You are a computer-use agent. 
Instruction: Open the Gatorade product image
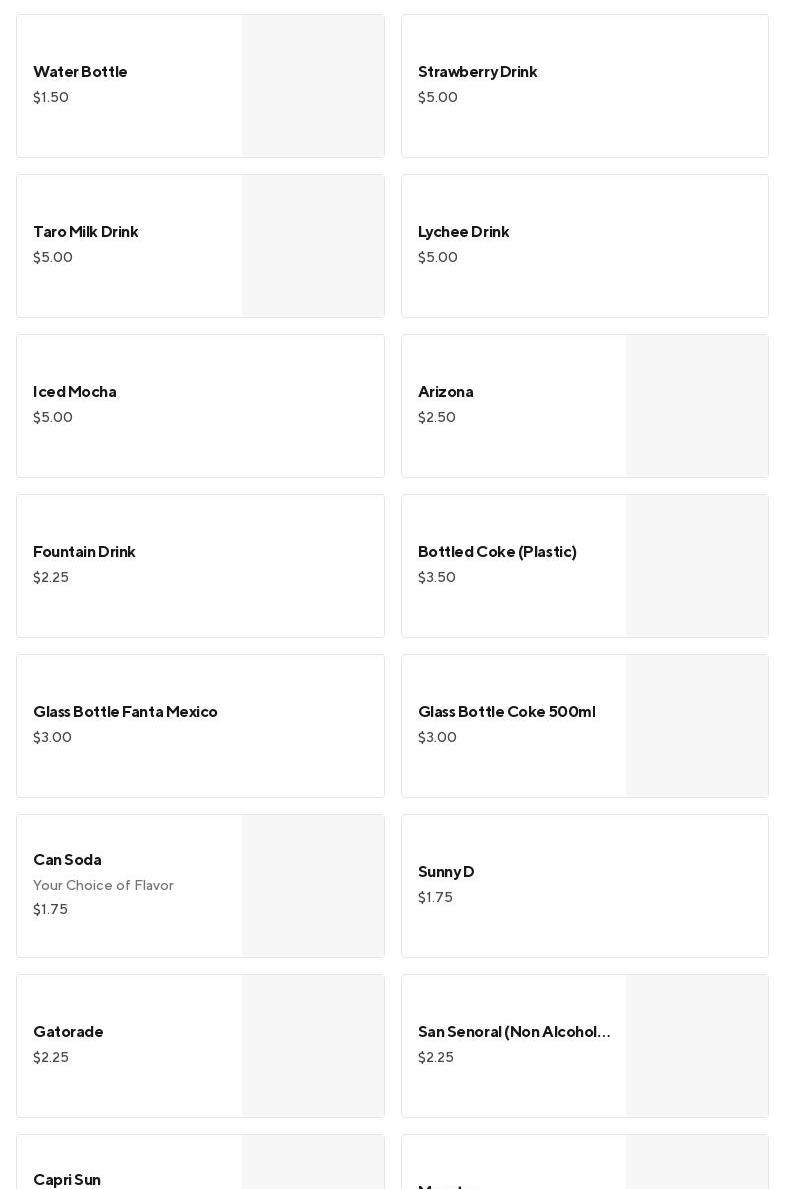click(313, 1046)
